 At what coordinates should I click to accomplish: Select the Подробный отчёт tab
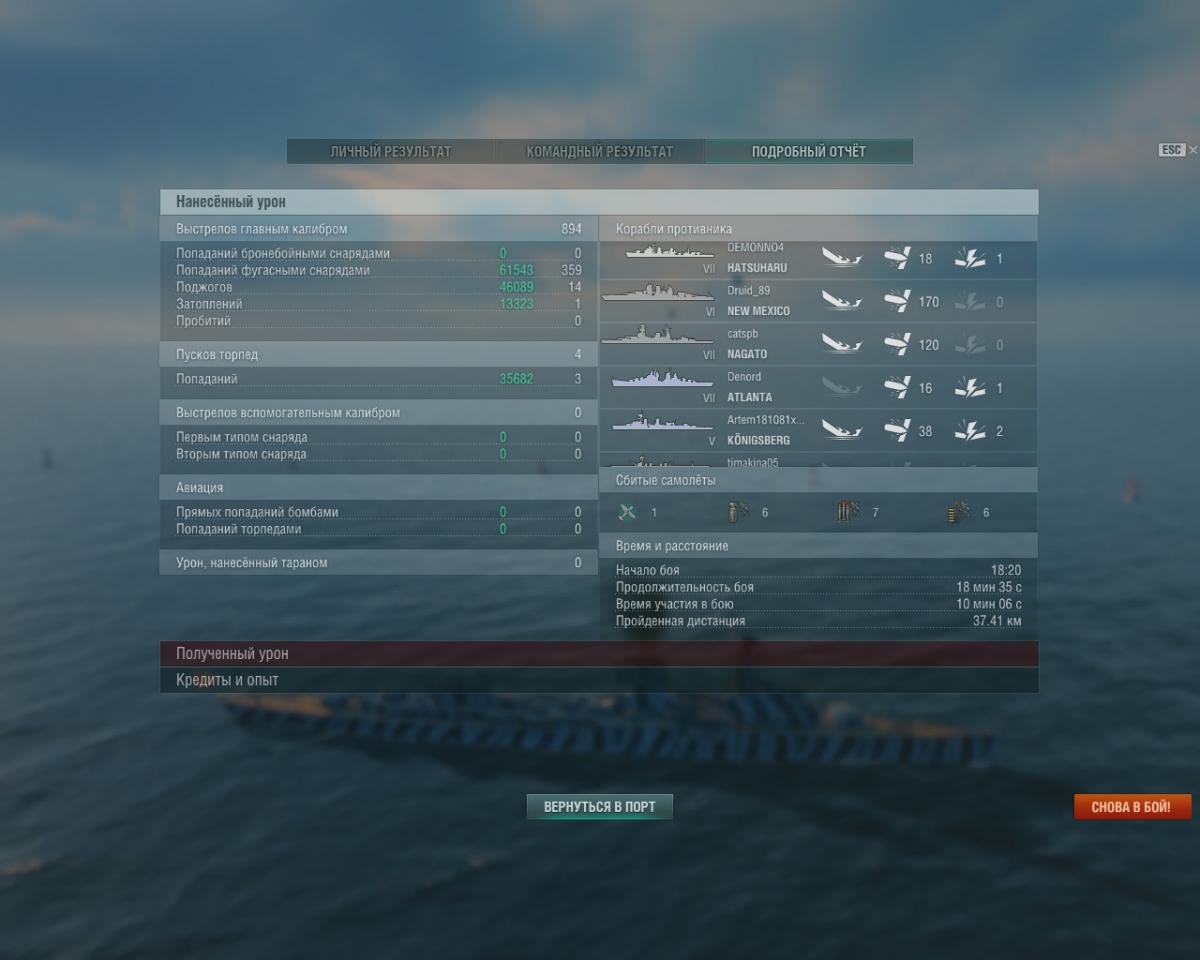[809, 152]
